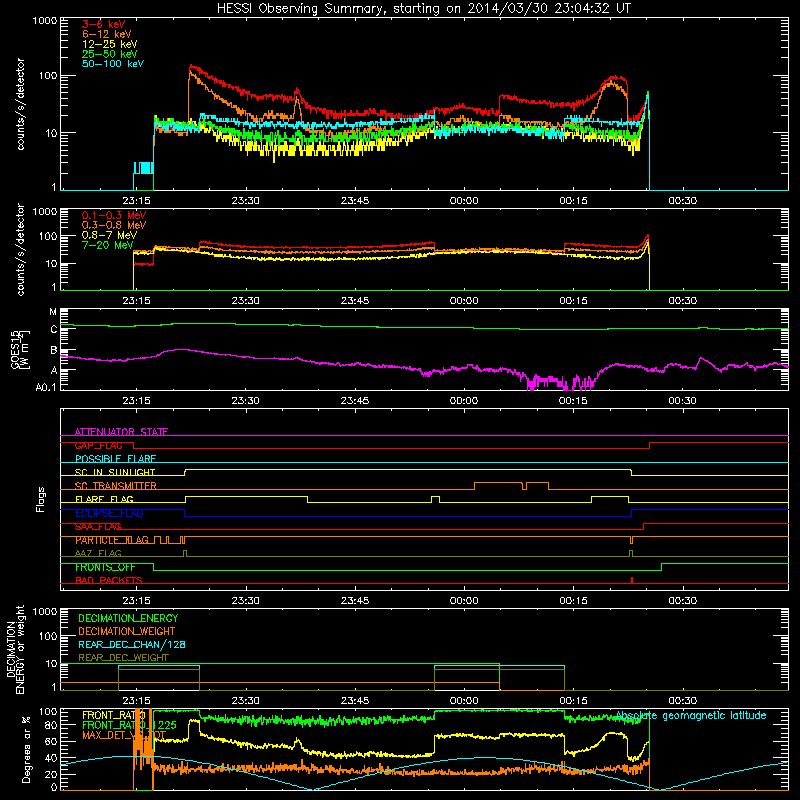Select the 25-50 keV legend label

(110, 54)
